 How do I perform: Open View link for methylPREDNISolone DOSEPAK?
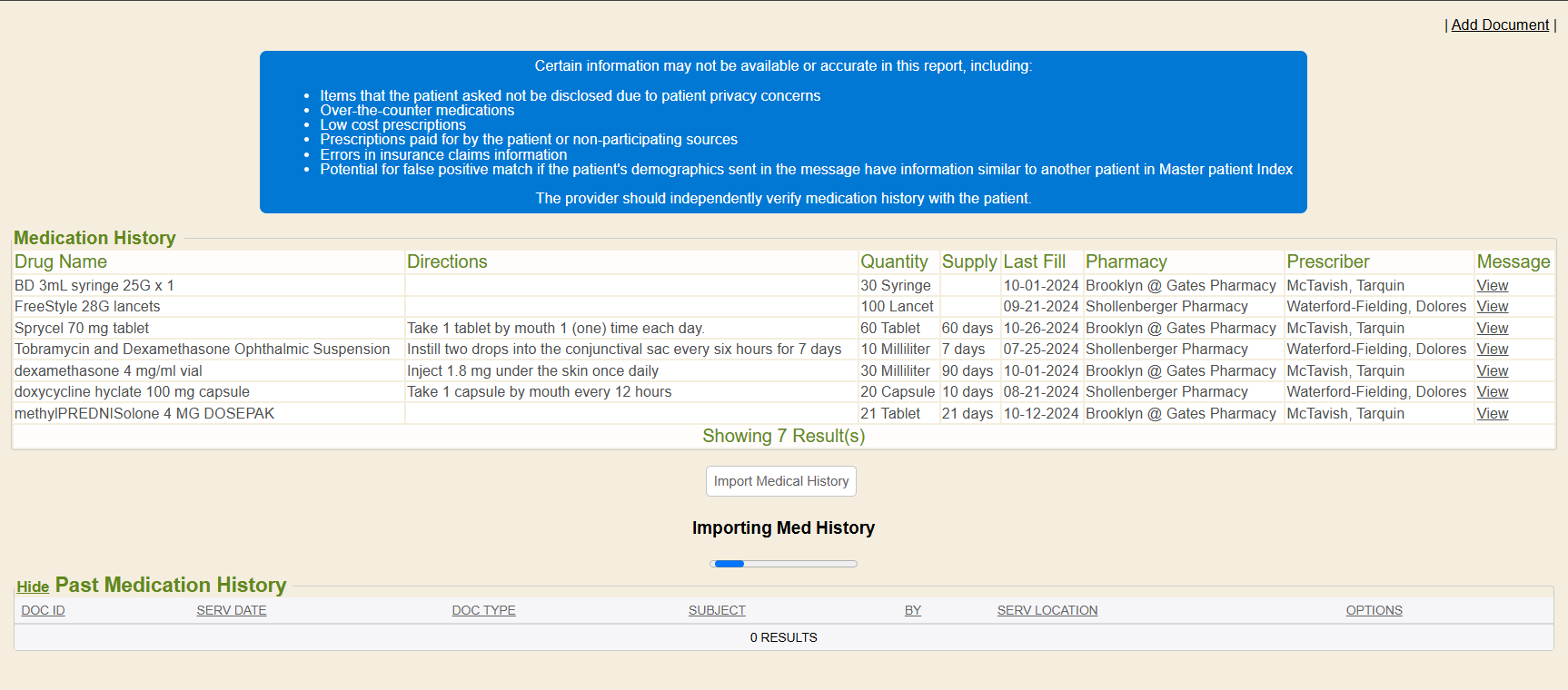(1492, 414)
